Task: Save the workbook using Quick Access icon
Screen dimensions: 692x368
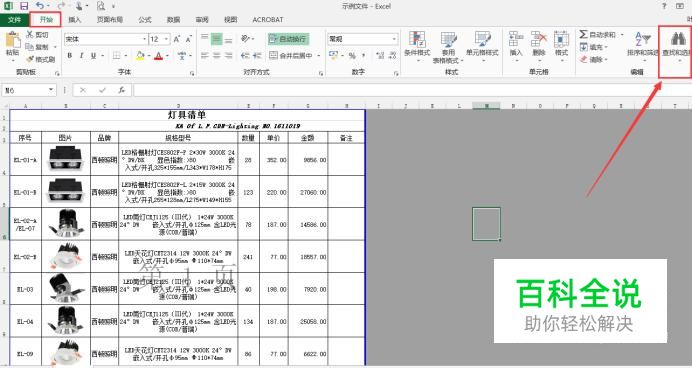Action: click(x=24, y=6)
